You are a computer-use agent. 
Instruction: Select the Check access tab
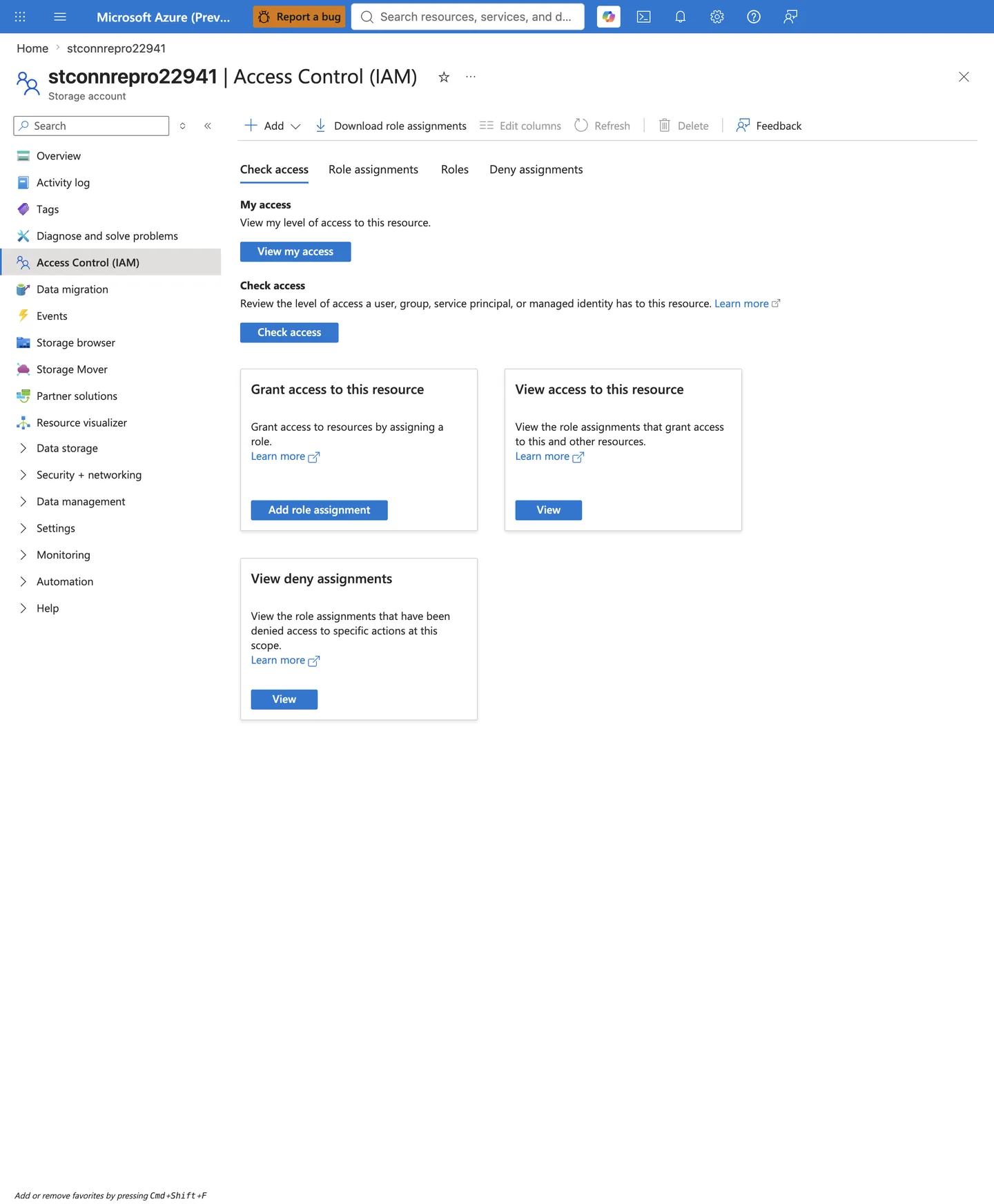pyautogui.click(x=274, y=170)
